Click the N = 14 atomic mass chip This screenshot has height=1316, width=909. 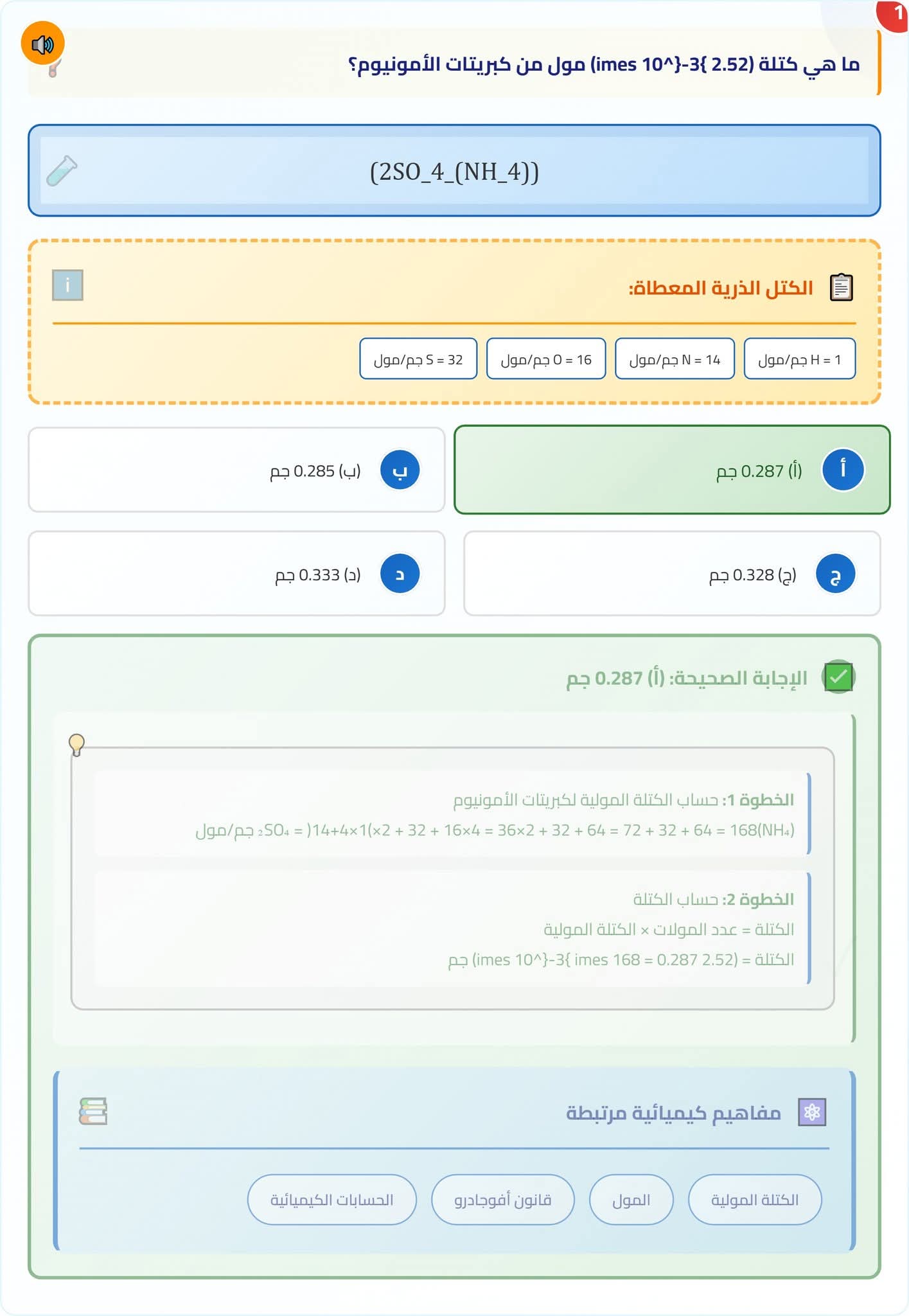(675, 359)
